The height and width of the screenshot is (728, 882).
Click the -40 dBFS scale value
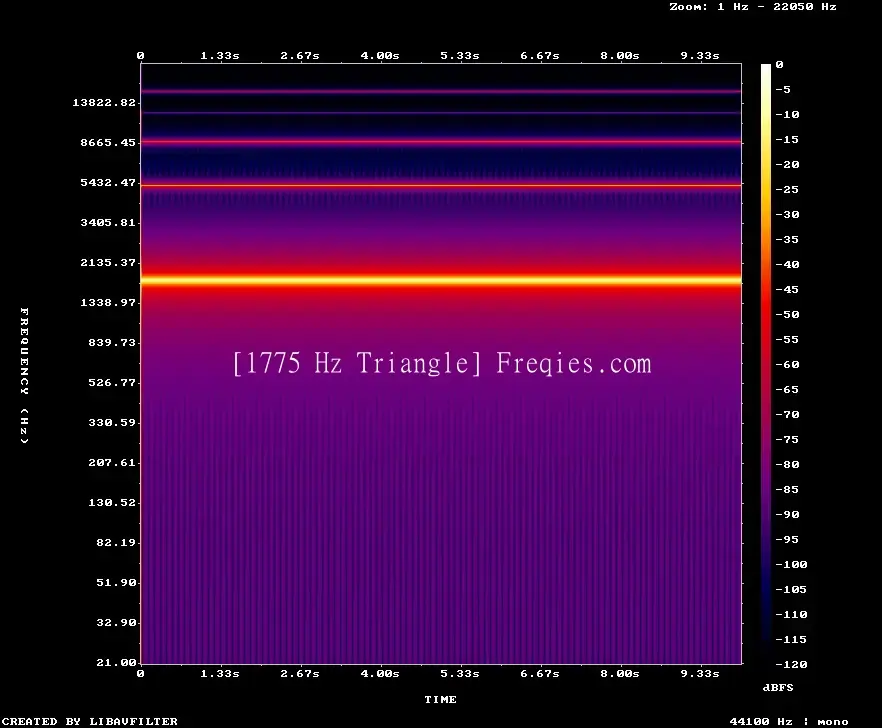(x=787, y=264)
